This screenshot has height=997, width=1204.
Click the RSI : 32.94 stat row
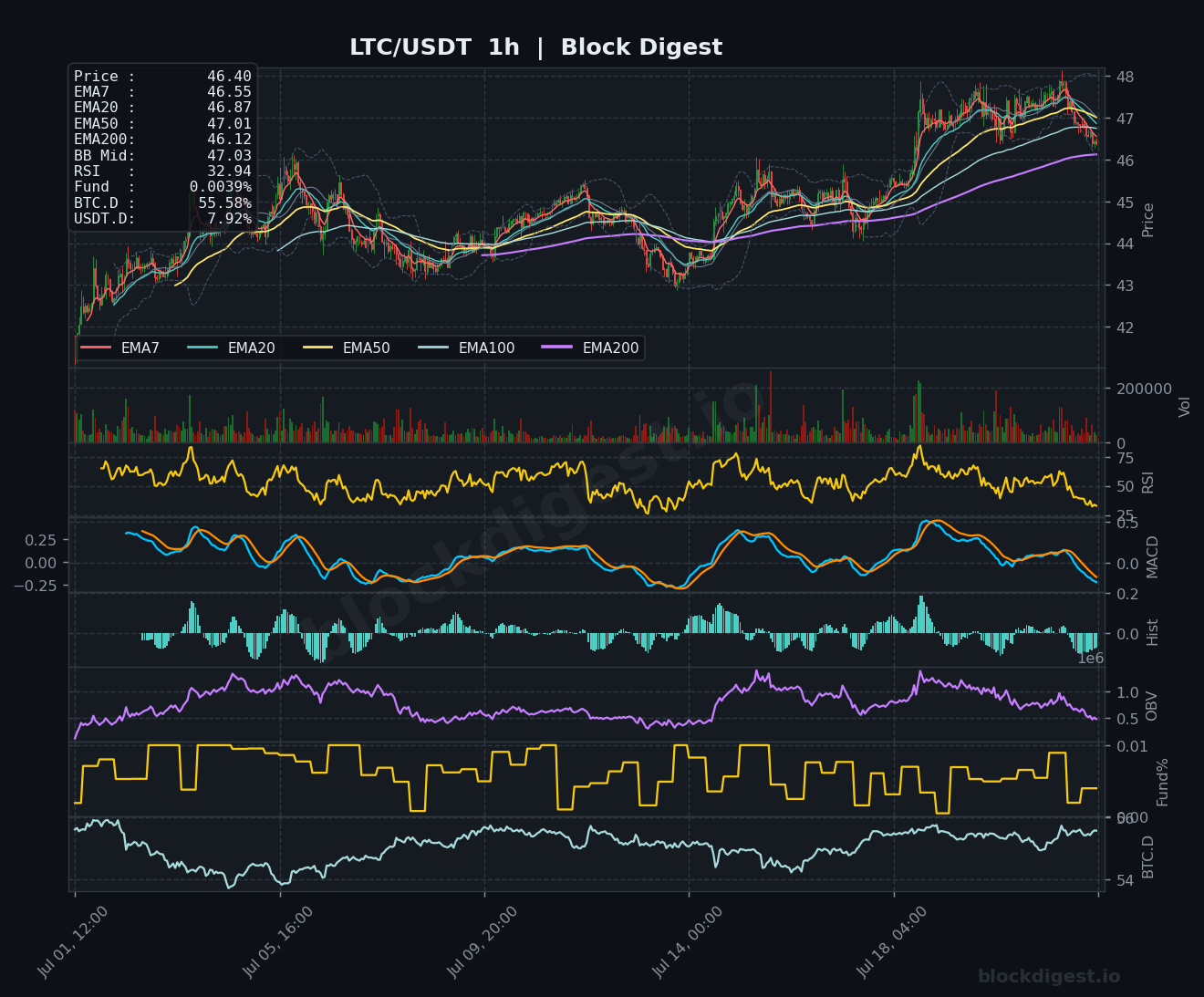pyautogui.click(x=162, y=171)
